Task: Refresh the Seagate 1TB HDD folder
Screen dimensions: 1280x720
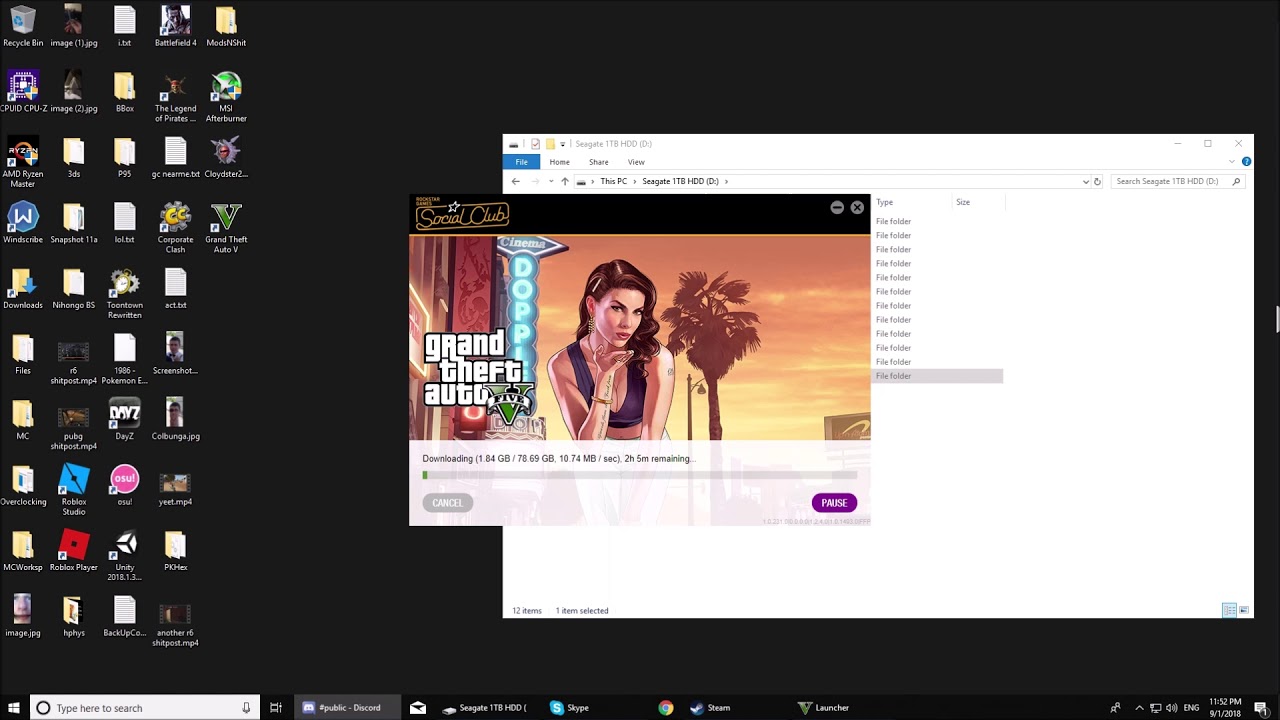Action: pyautogui.click(x=1097, y=182)
